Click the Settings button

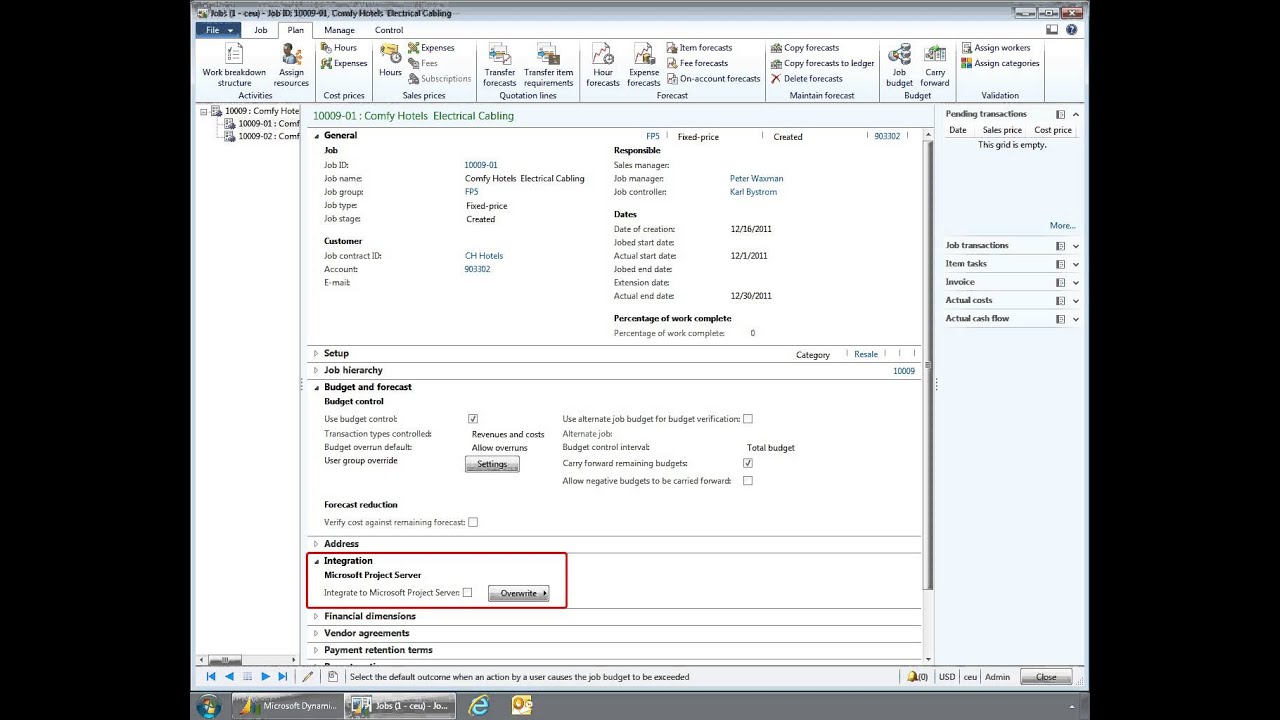pyautogui.click(x=492, y=464)
